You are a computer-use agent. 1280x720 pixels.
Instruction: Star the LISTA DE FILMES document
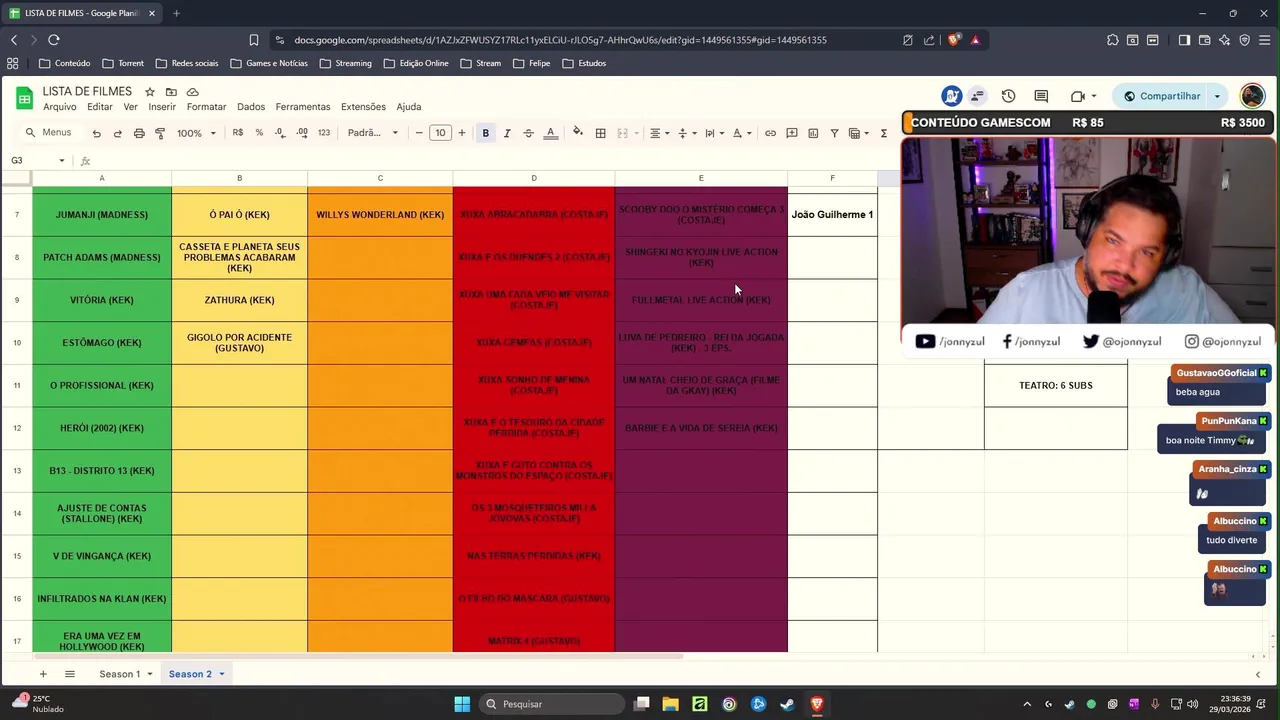(150, 92)
